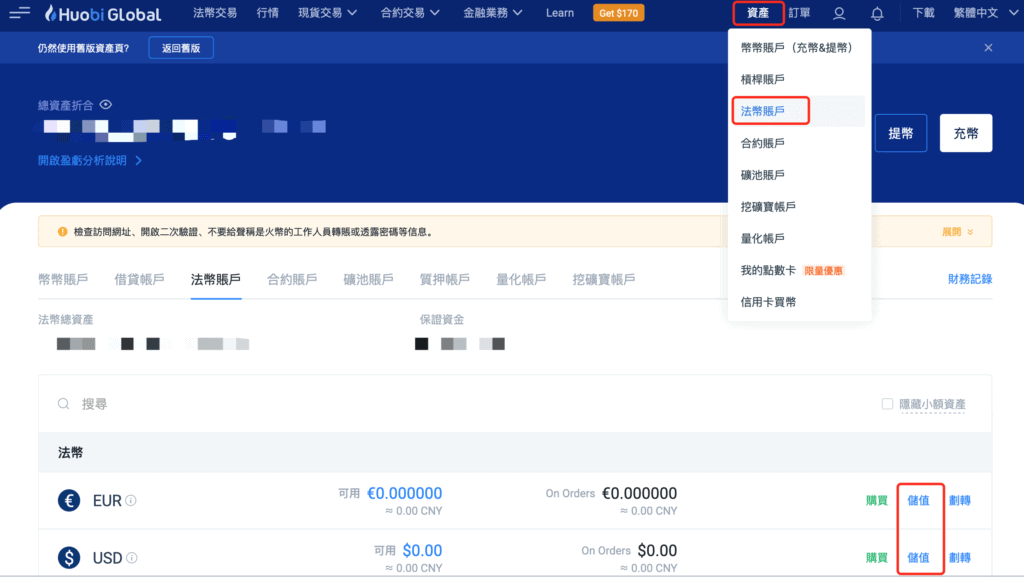The image size is (1024, 577).
Task: Enable the 隱藏小額資產 checkbox
Action: point(887,404)
